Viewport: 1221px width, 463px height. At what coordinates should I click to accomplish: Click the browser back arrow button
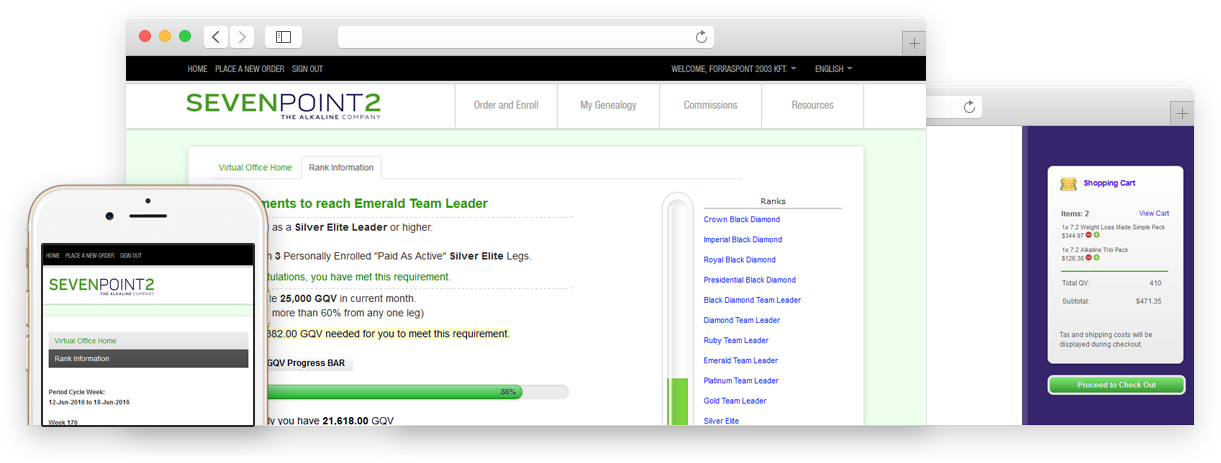tap(216, 37)
